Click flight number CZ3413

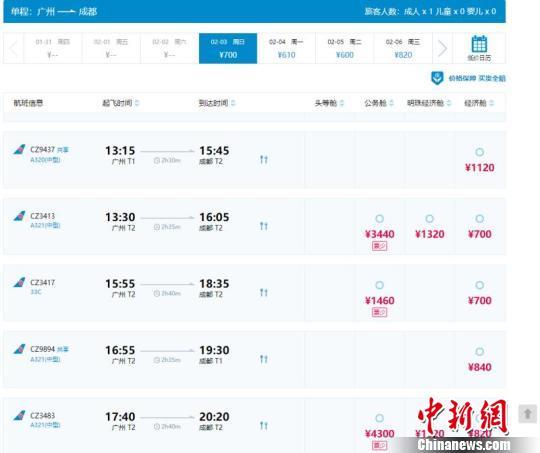pyautogui.click(x=42, y=216)
